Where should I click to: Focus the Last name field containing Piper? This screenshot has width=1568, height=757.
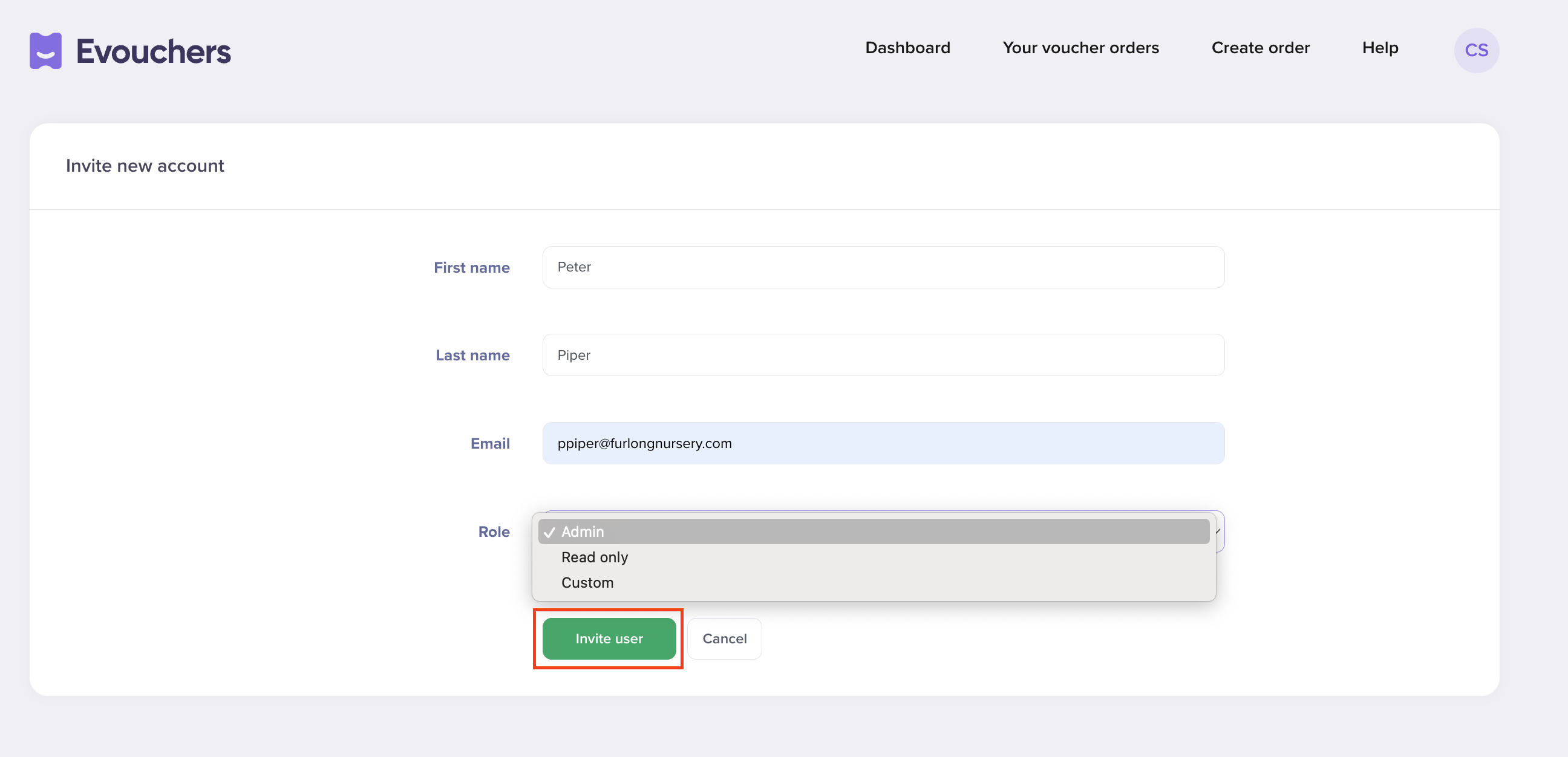tap(883, 355)
